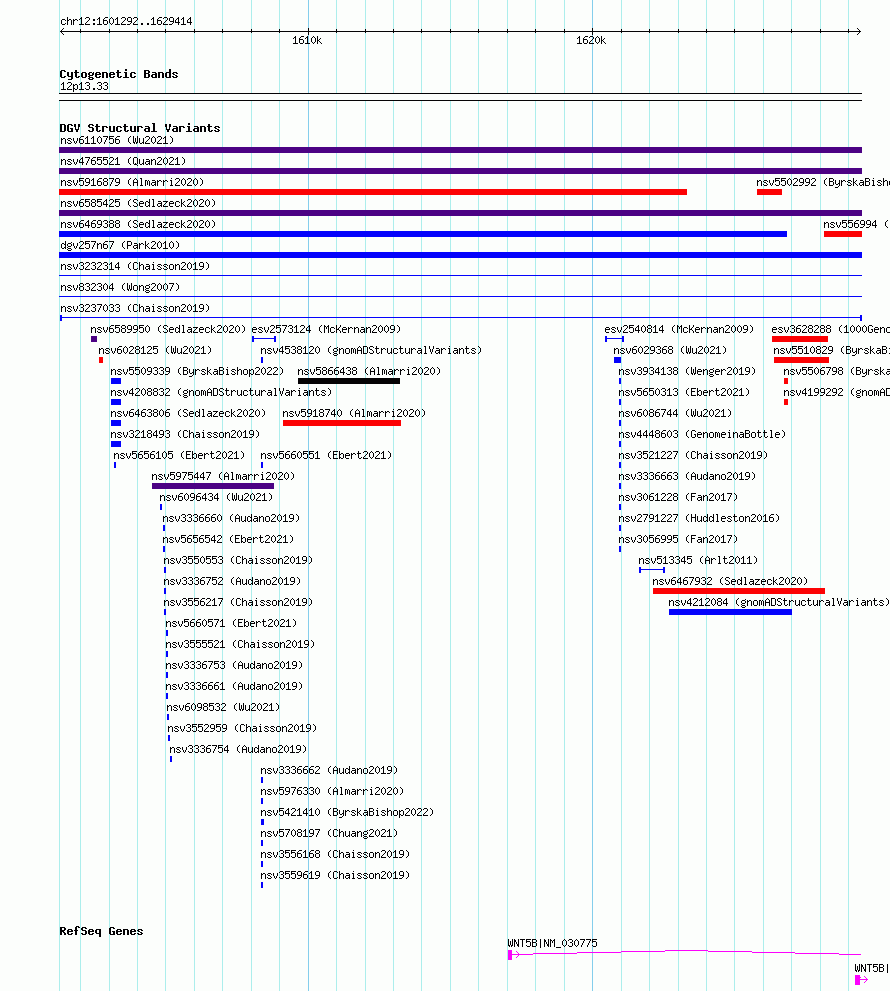
Task: Open nsv3552959 (Chaisson2019) label
Action: click(x=242, y=728)
